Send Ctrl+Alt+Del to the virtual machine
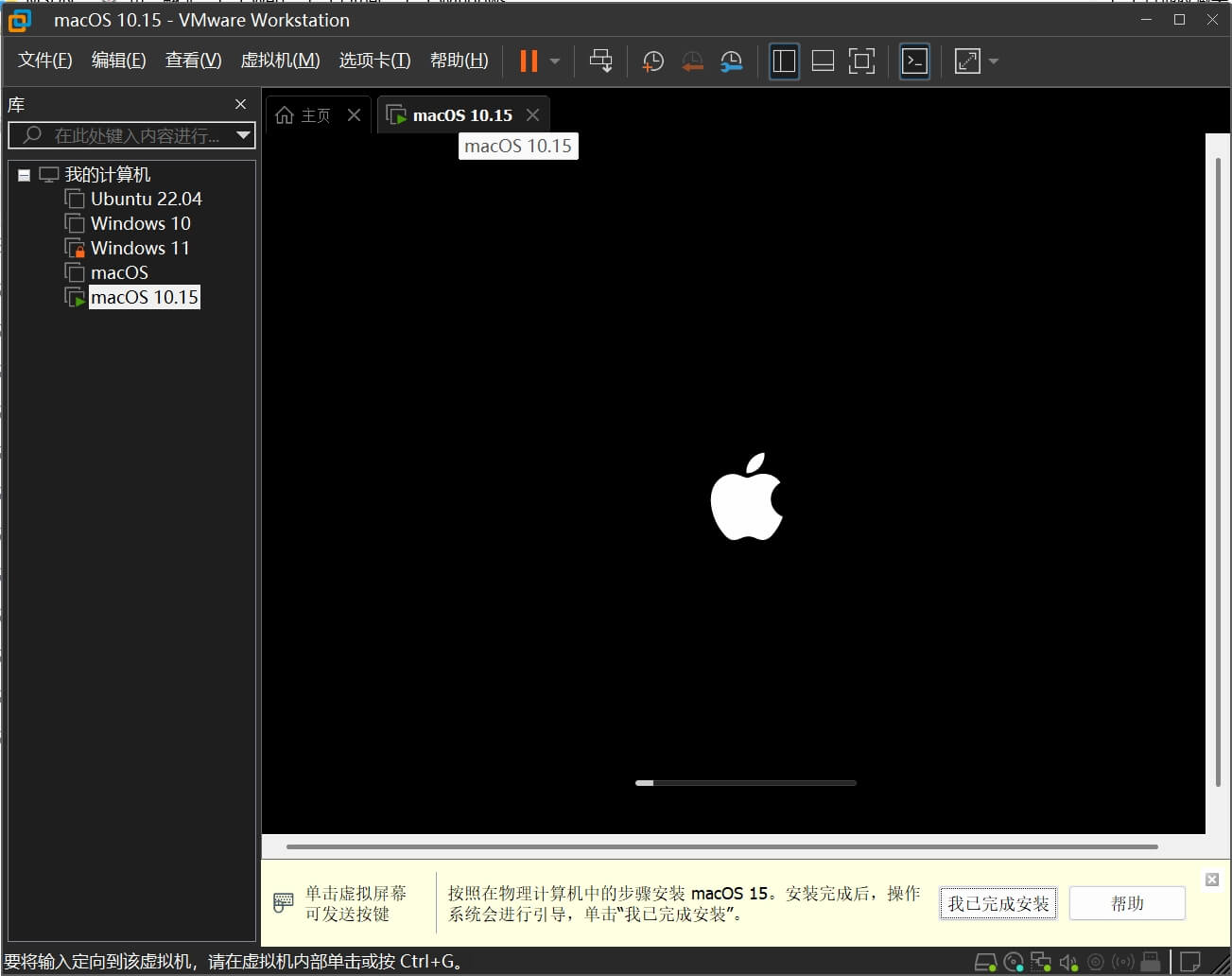Viewport: 1232px width, 976px height. tap(600, 61)
